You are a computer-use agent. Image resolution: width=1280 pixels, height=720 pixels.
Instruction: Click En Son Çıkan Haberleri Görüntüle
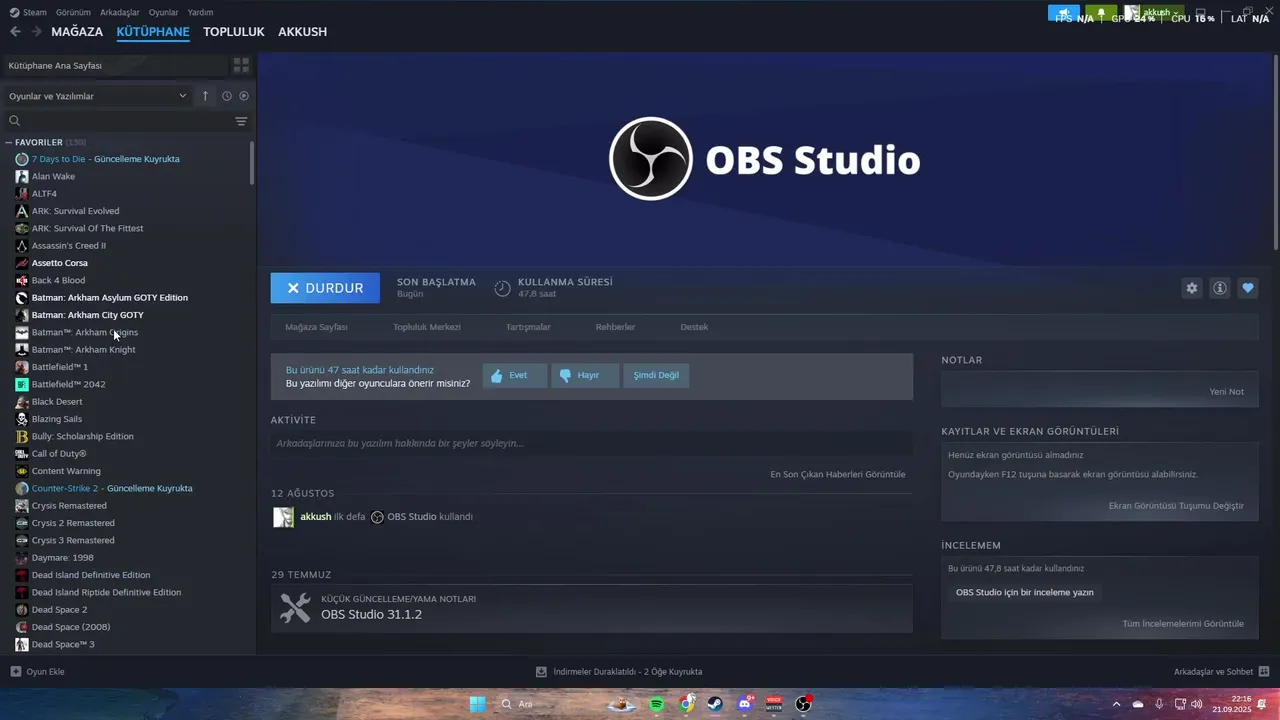[837, 474]
